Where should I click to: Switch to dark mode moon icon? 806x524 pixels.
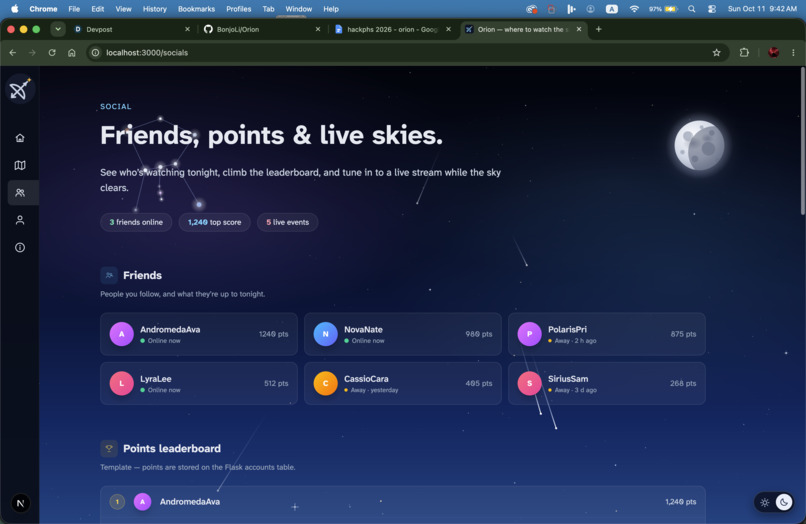[784, 502]
